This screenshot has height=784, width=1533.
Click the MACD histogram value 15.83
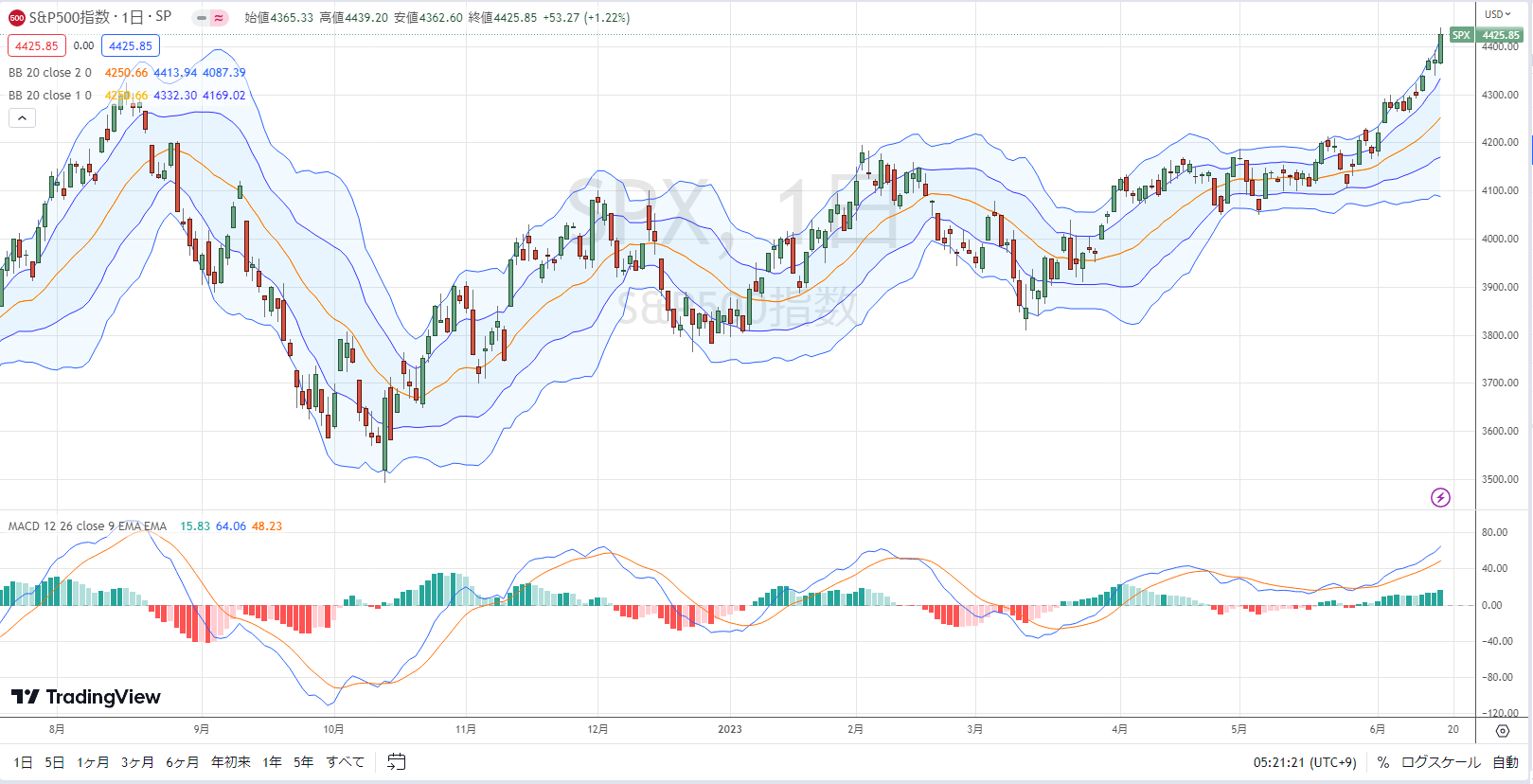195,526
